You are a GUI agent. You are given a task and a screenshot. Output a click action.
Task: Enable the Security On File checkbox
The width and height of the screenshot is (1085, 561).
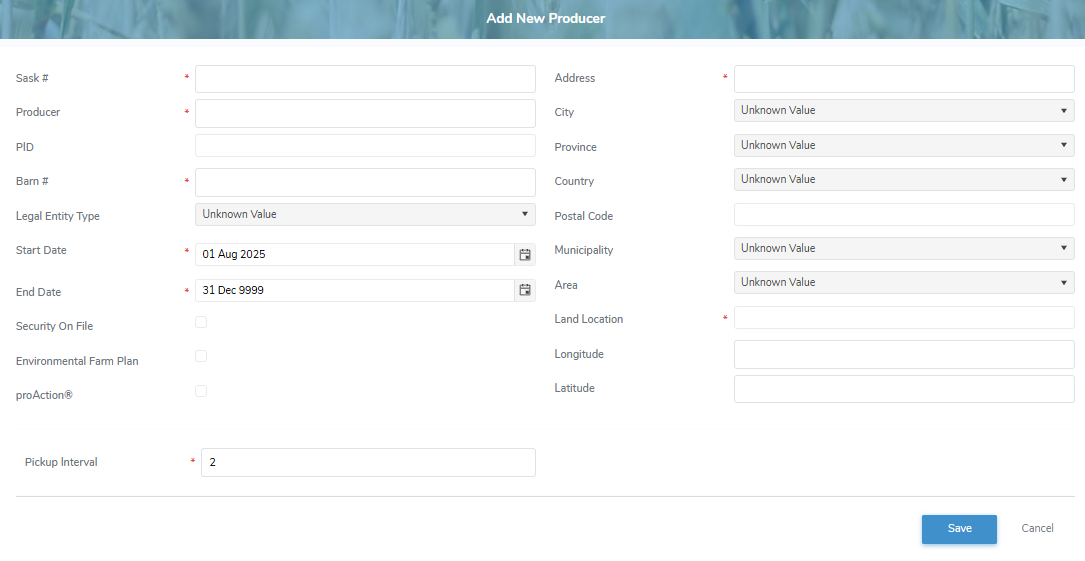201,322
